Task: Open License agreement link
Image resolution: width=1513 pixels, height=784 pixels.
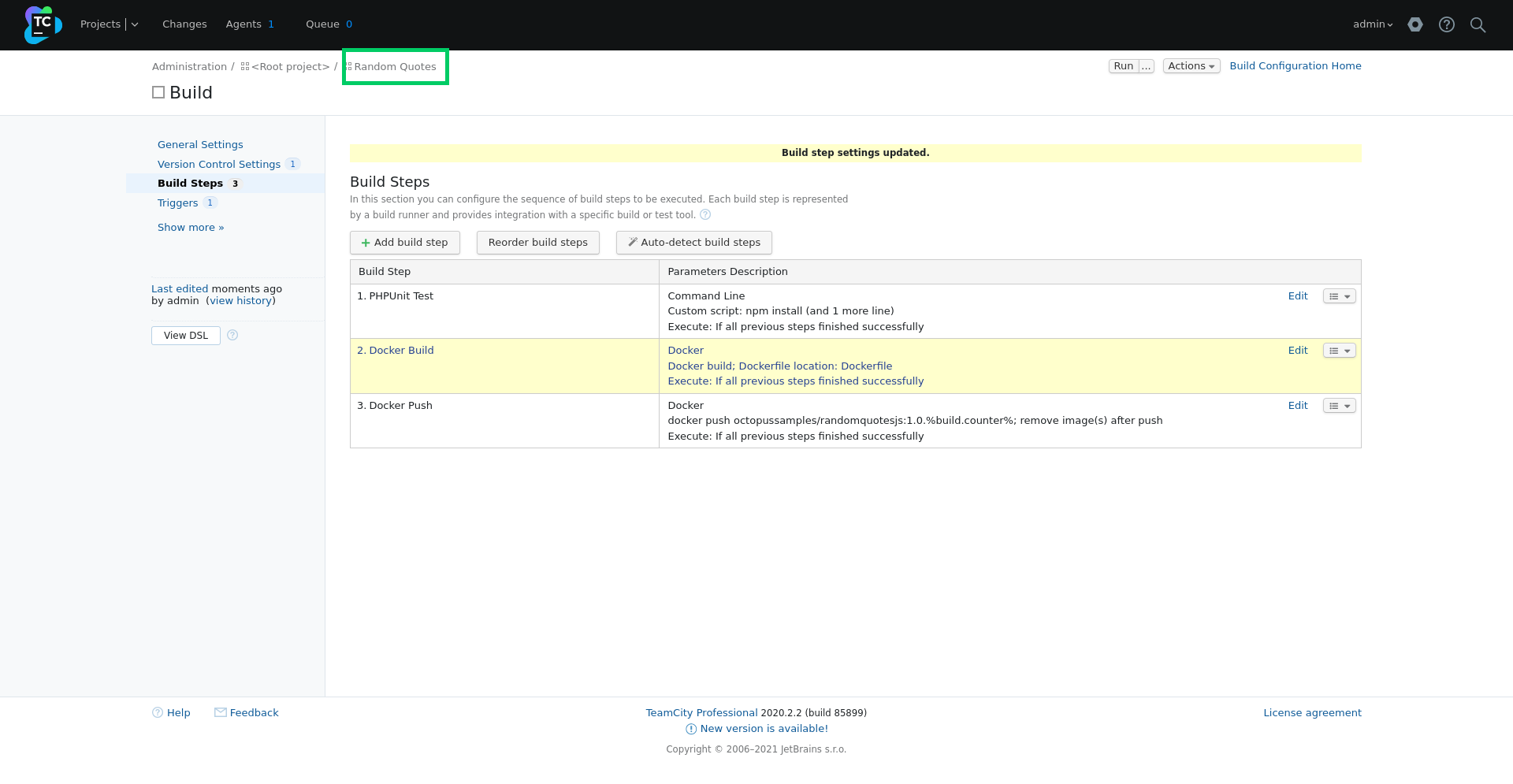Action: (1312, 713)
